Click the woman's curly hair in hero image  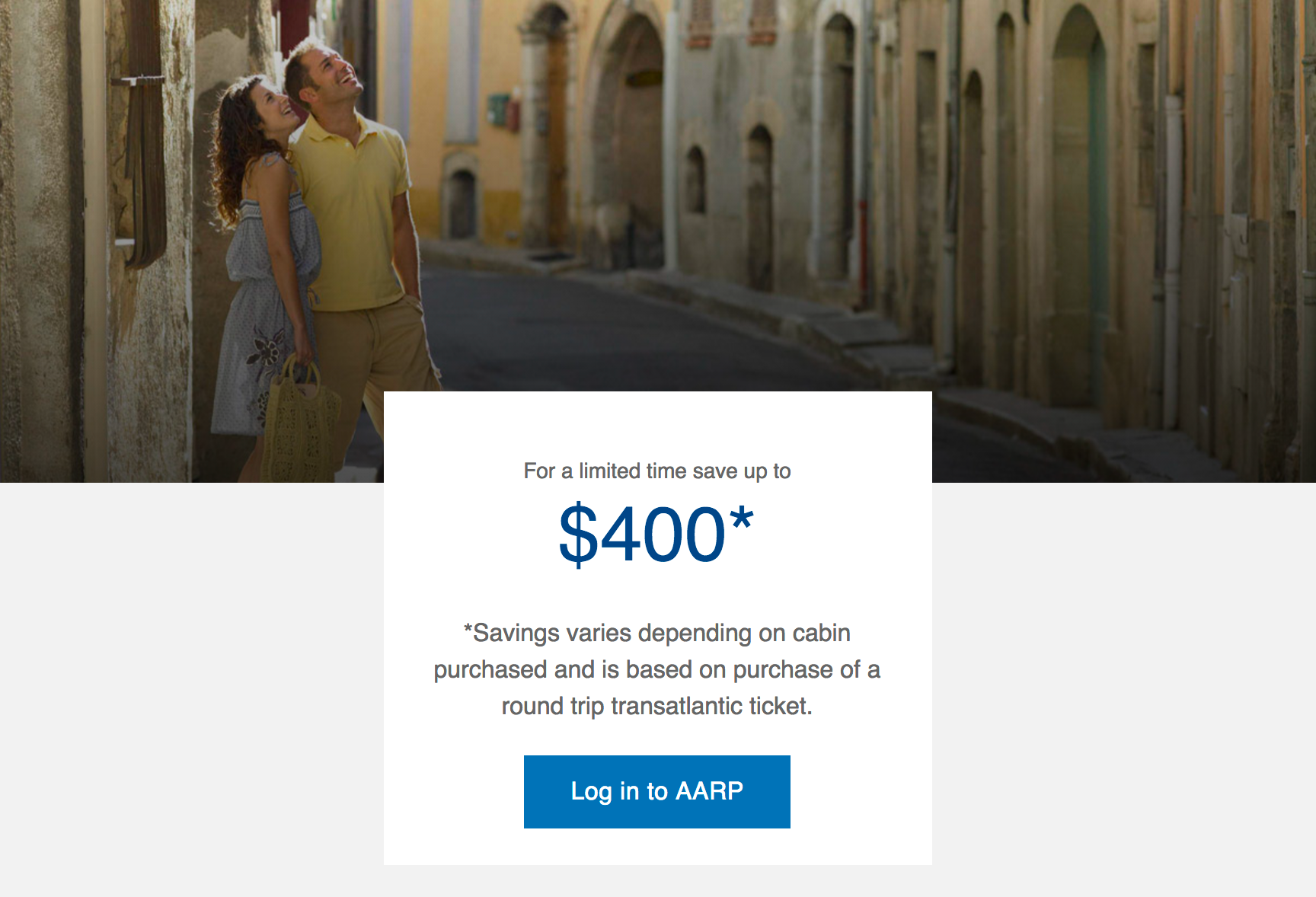click(x=236, y=152)
